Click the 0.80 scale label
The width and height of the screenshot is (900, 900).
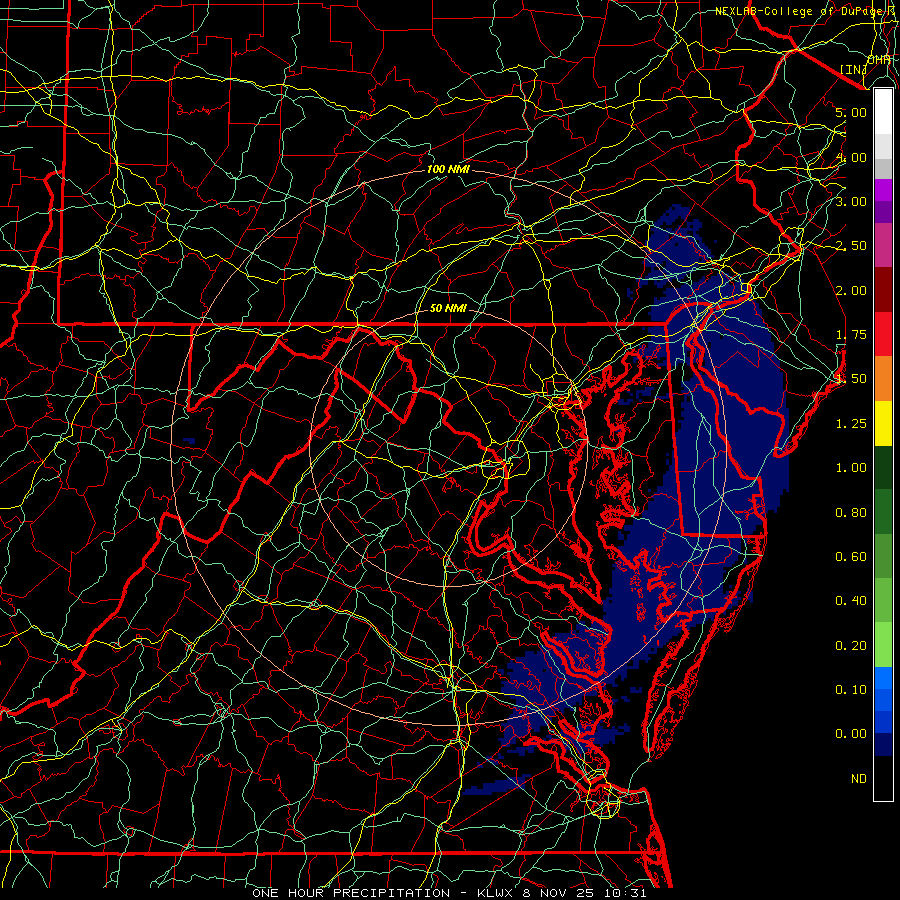(x=851, y=513)
